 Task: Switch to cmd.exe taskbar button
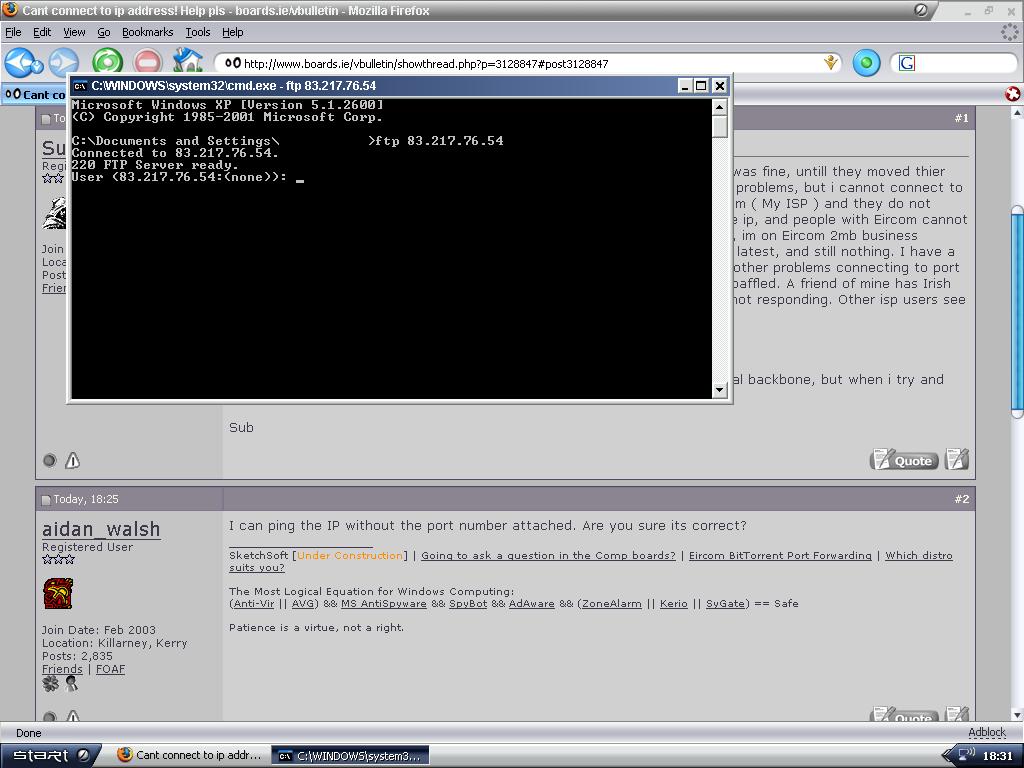(x=349, y=756)
